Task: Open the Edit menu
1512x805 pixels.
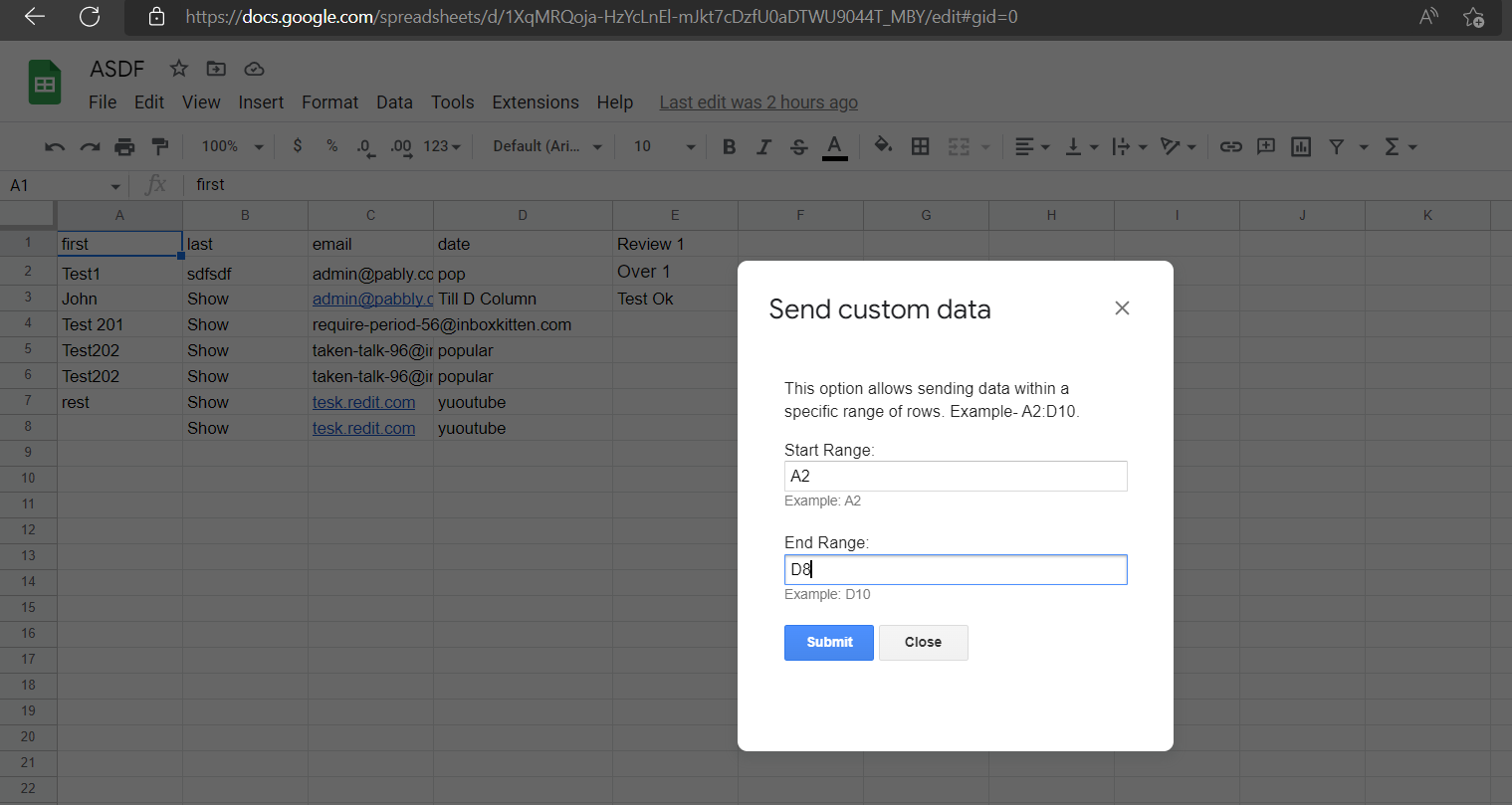Action: 149,102
